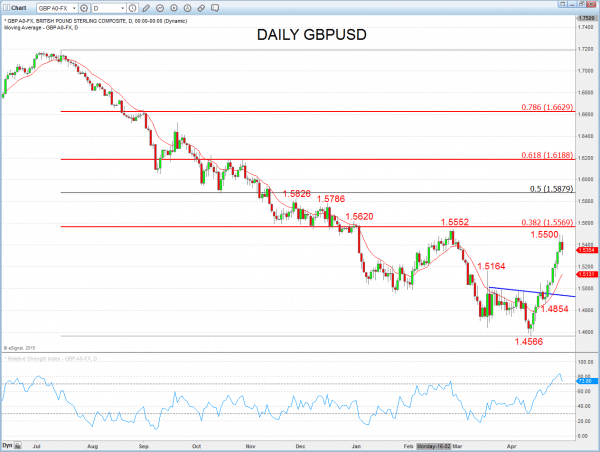Click the top cursor price tag on the axis

586,18
